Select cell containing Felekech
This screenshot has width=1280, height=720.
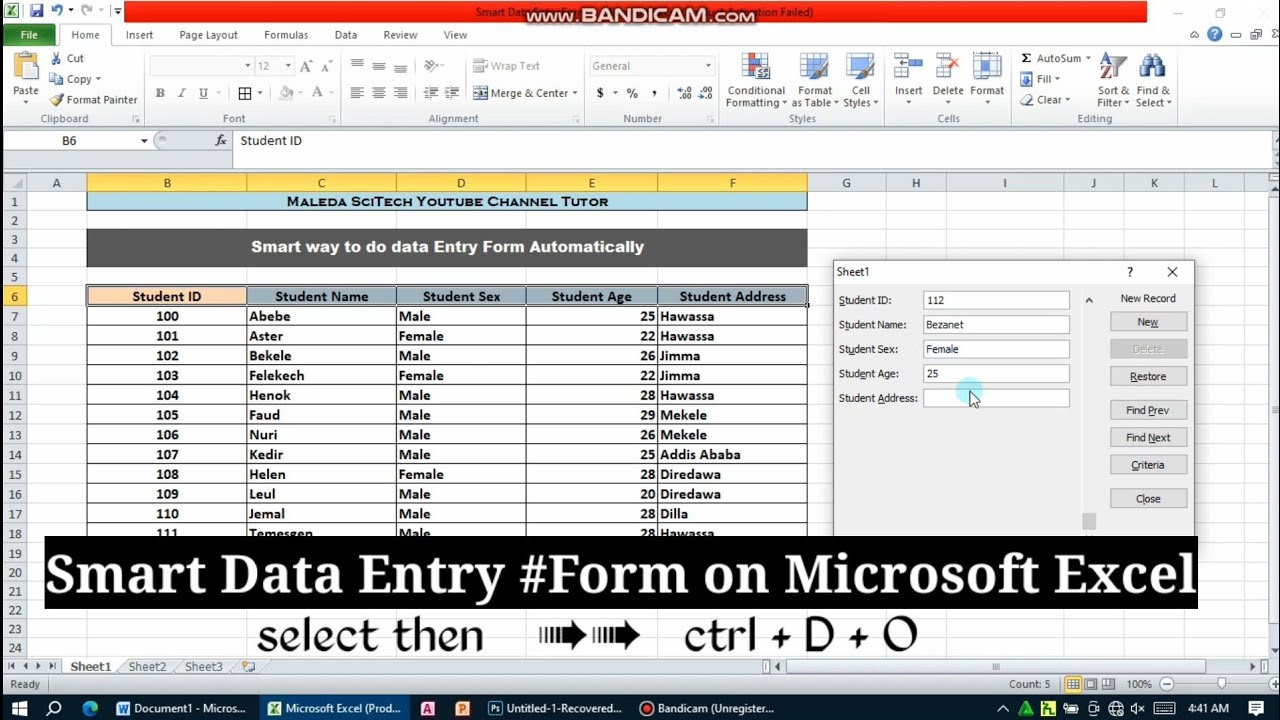[x=321, y=376]
